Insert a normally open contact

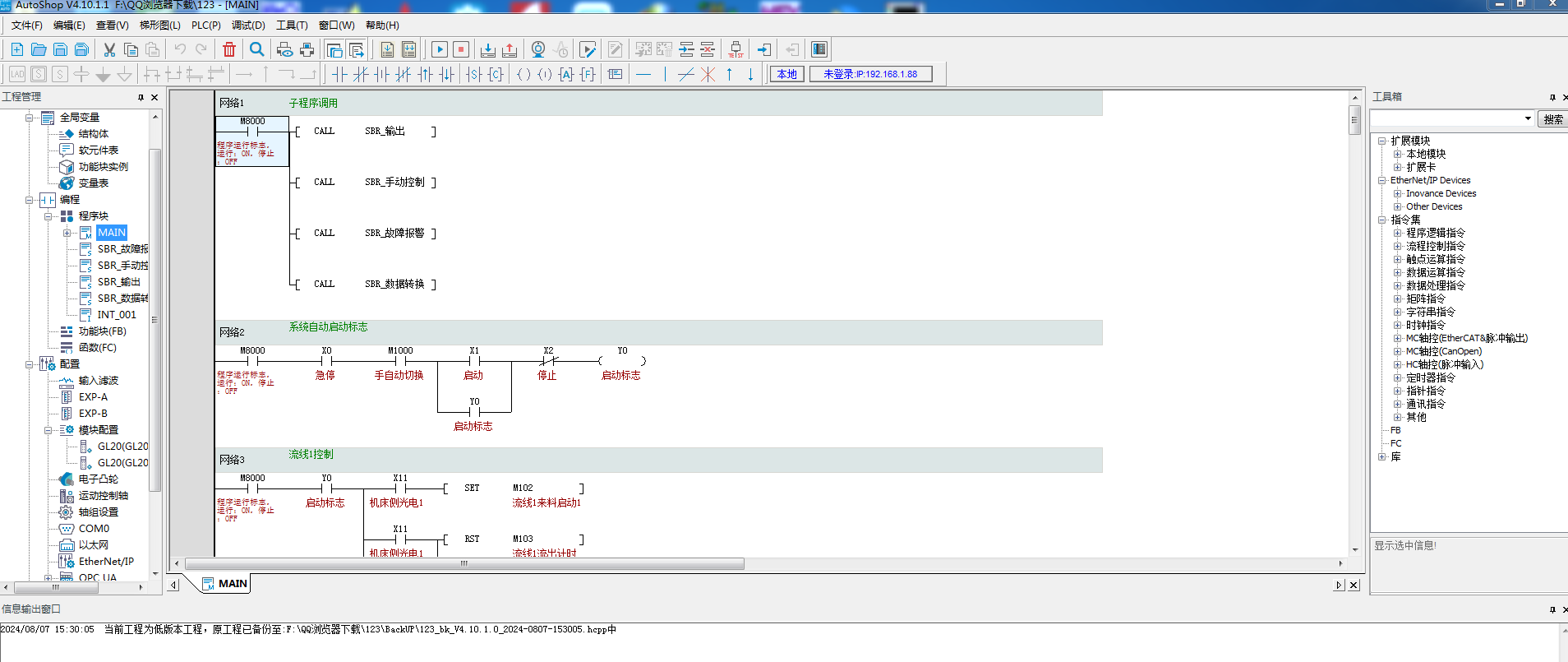[x=339, y=74]
